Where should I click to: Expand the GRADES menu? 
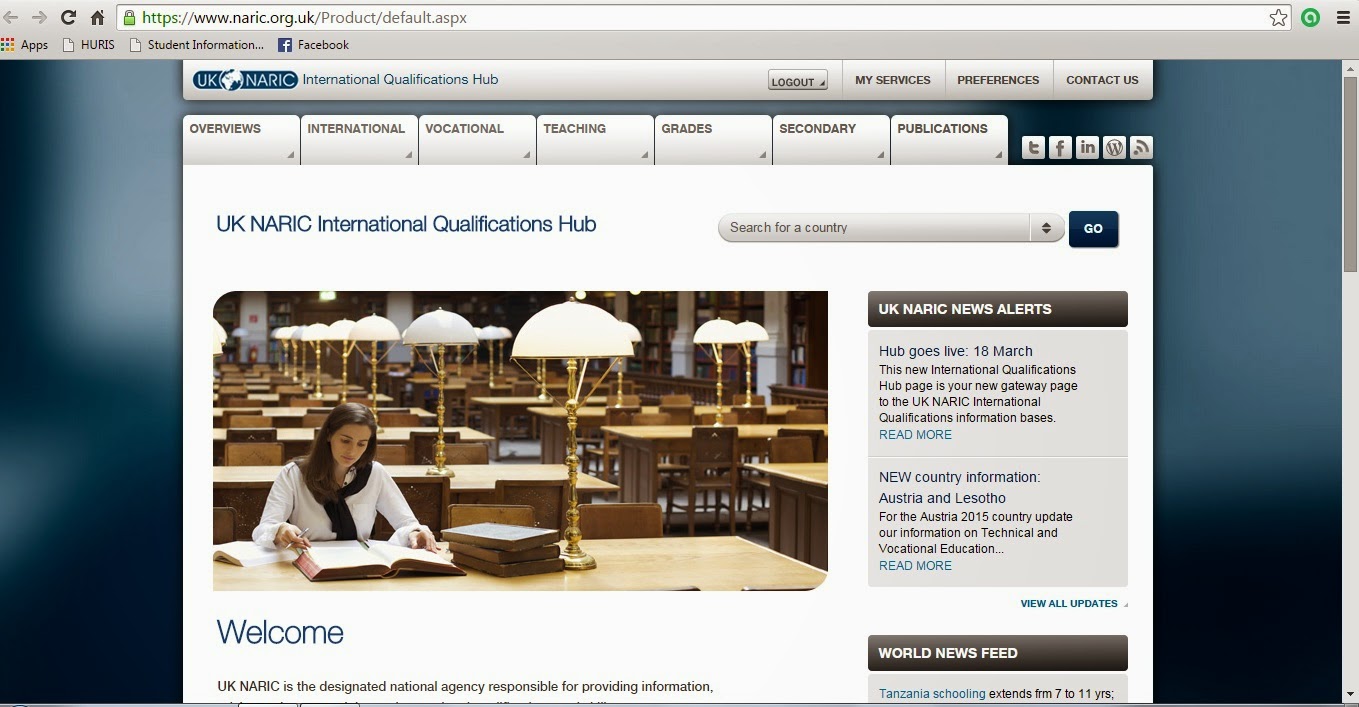coord(713,140)
